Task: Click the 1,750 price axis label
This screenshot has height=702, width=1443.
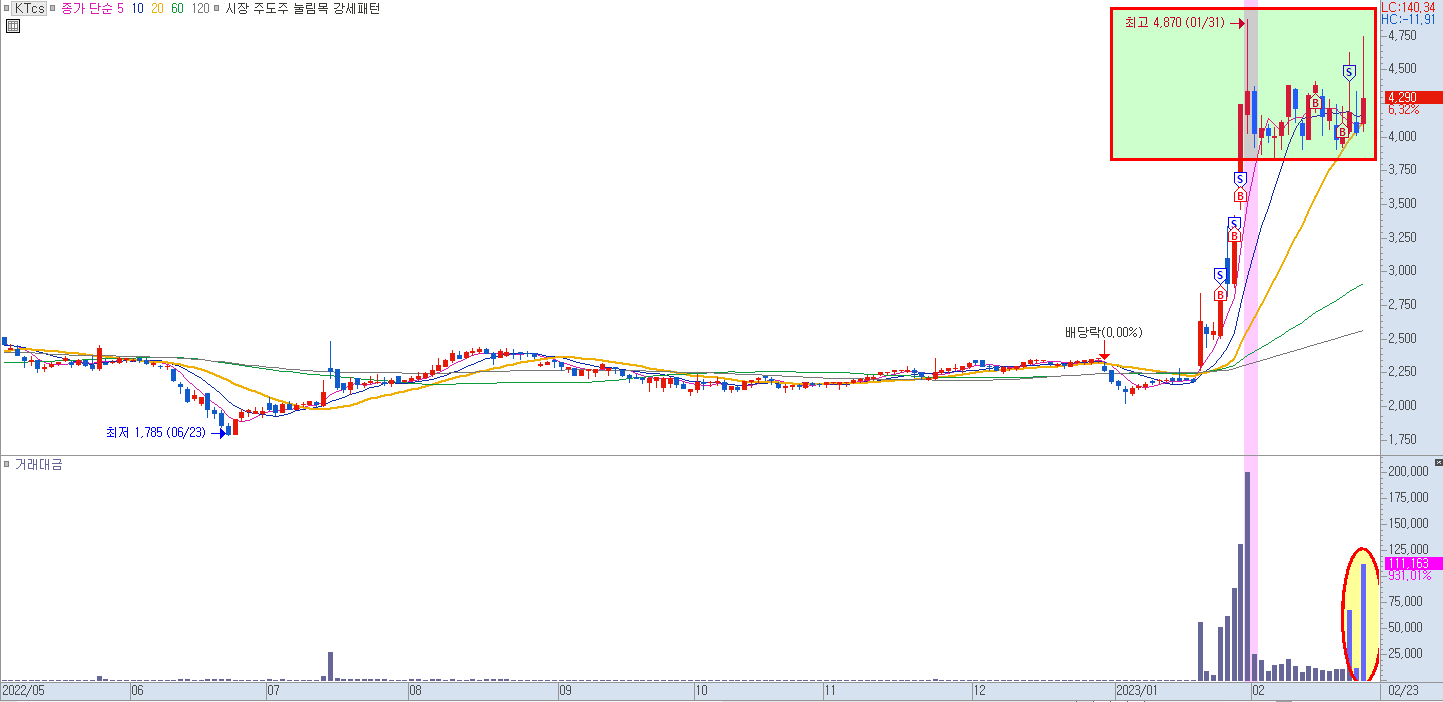Action: click(x=1403, y=439)
